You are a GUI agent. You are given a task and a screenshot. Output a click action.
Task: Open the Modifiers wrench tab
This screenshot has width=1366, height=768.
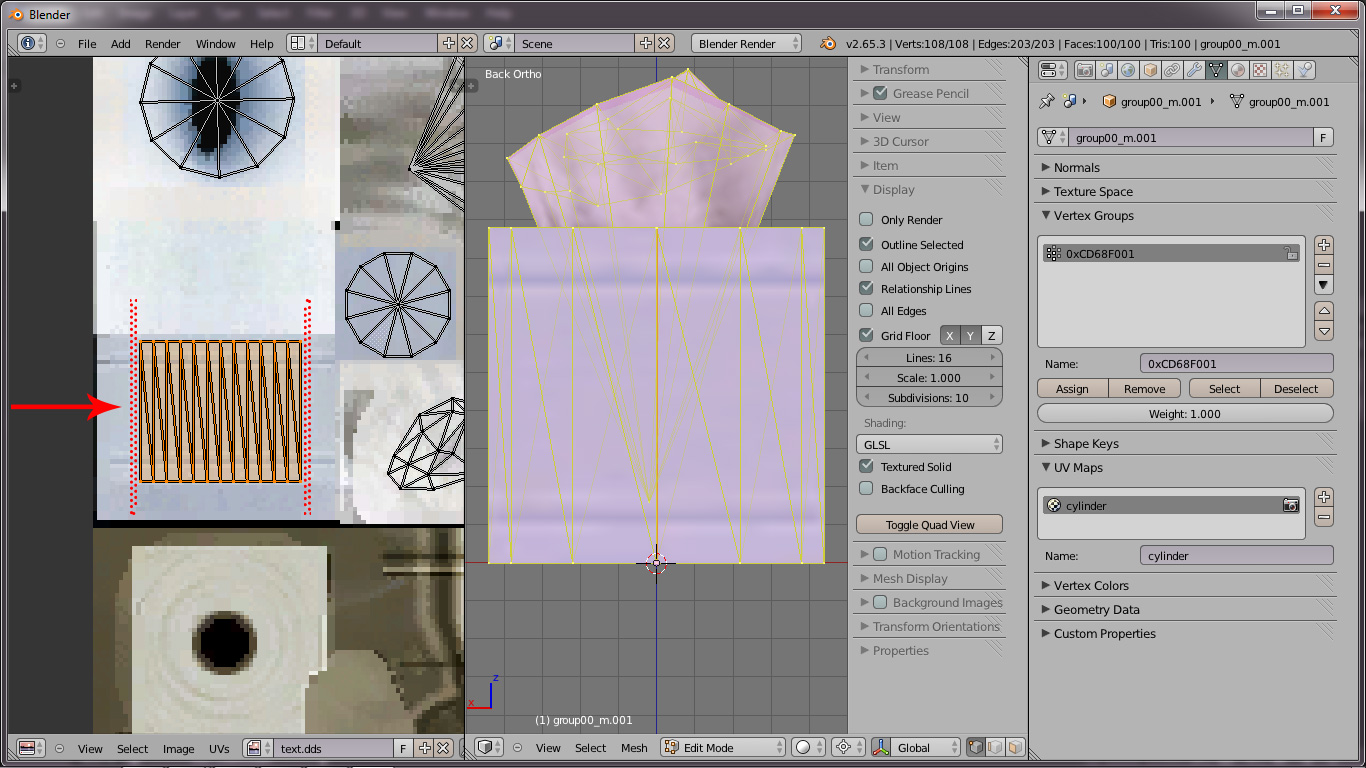[1194, 70]
